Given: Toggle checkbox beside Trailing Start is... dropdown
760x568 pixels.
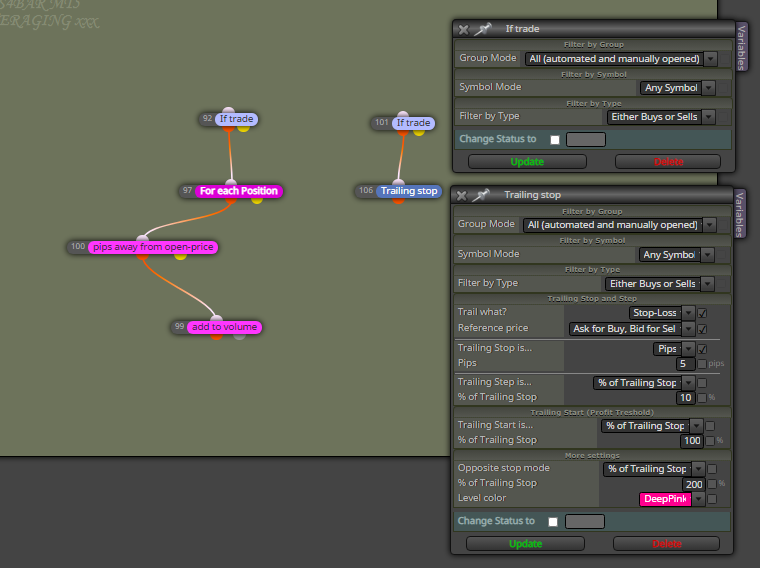Looking at the screenshot, I should coord(711,426).
